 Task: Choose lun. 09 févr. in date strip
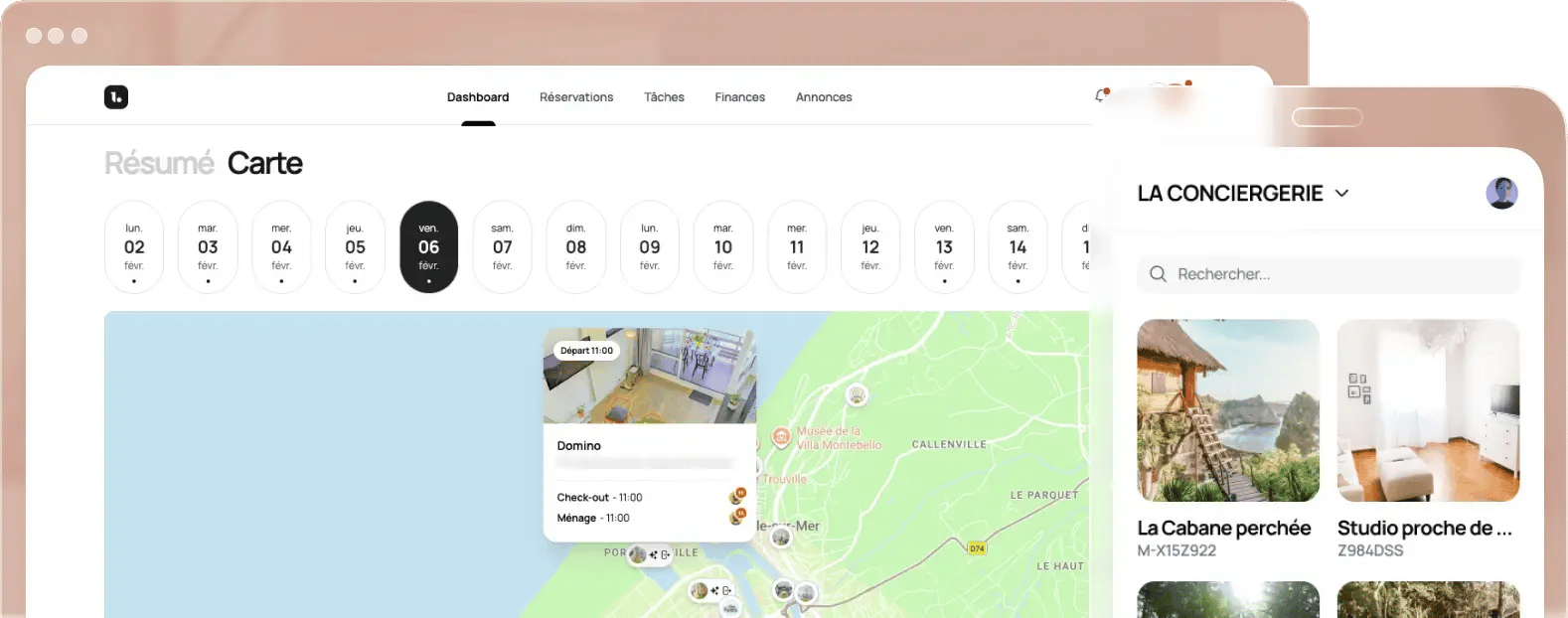(x=650, y=247)
